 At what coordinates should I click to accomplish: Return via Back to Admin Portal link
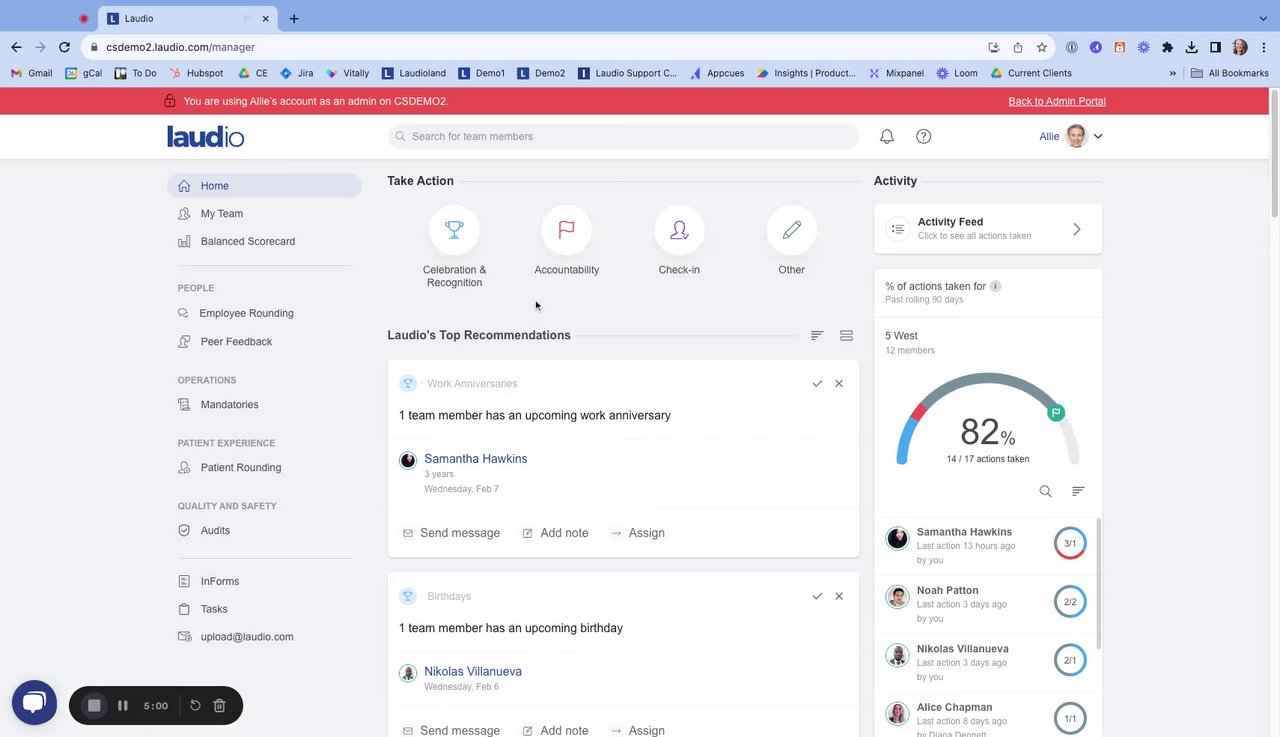pyautogui.click(x=1057, y=101)
